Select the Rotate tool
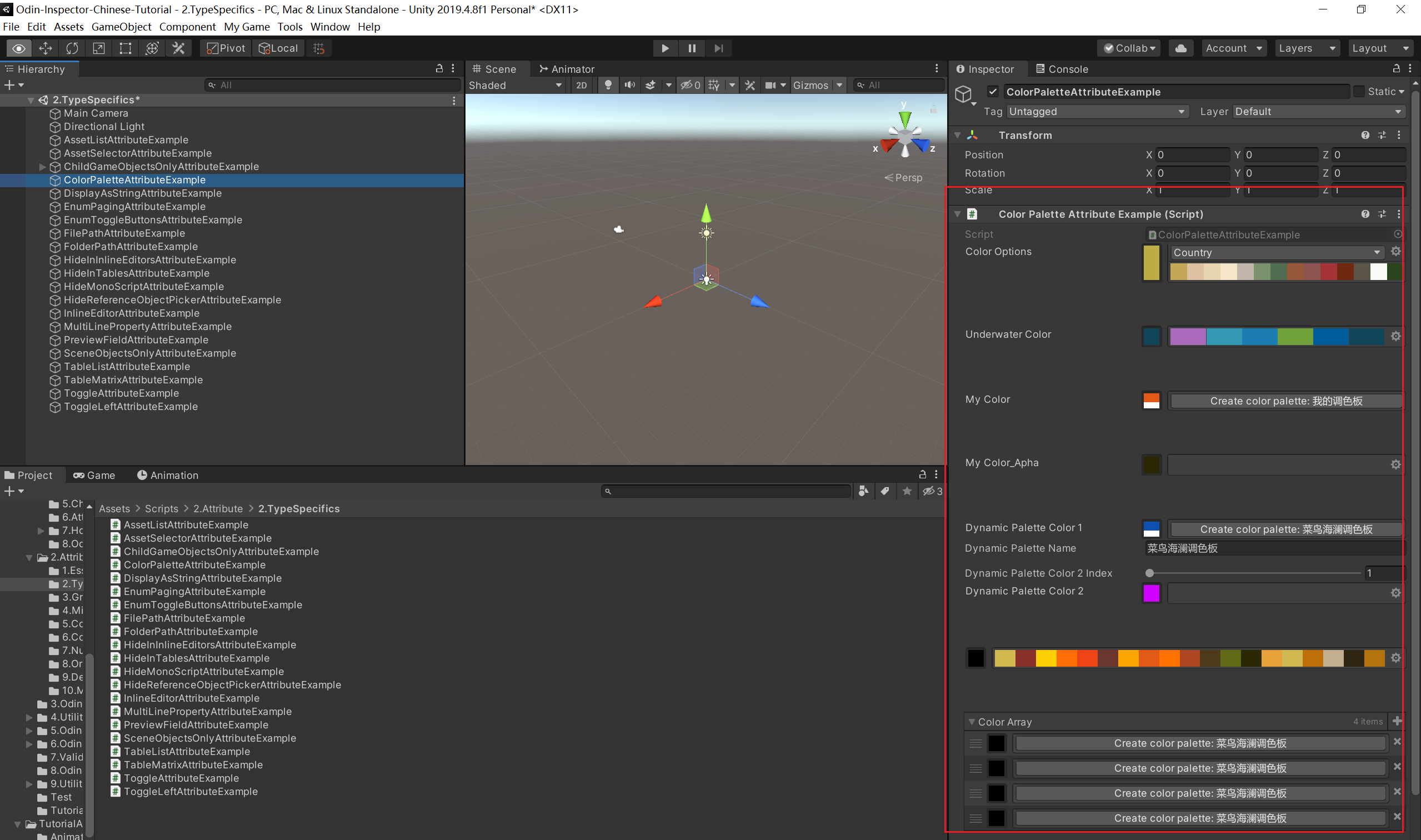This screenshot has width=1421, height=840. [x=72, y=48]
